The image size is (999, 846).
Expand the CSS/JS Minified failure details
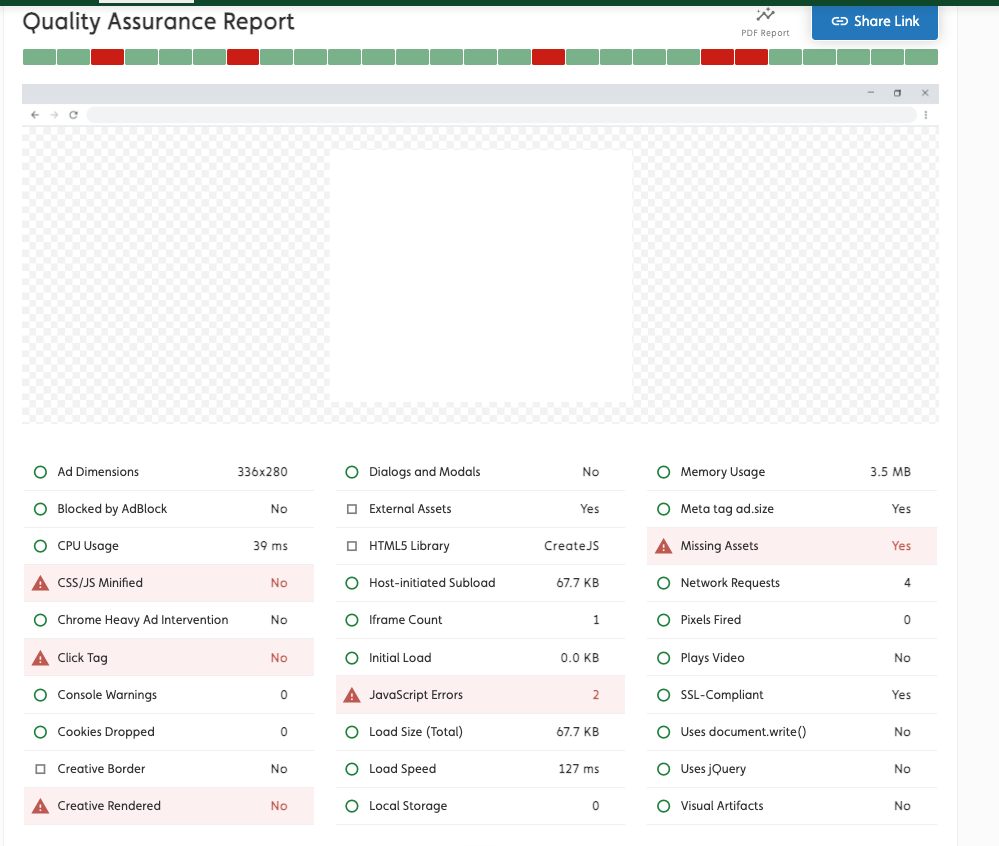(168, 583)
